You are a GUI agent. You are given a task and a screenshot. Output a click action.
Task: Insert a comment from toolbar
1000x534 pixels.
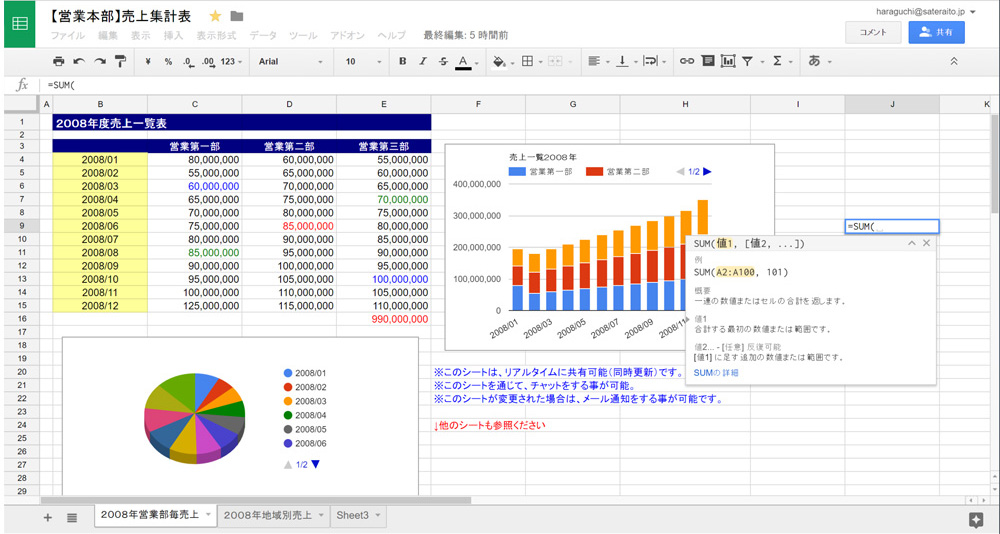[x=707, y=62]
